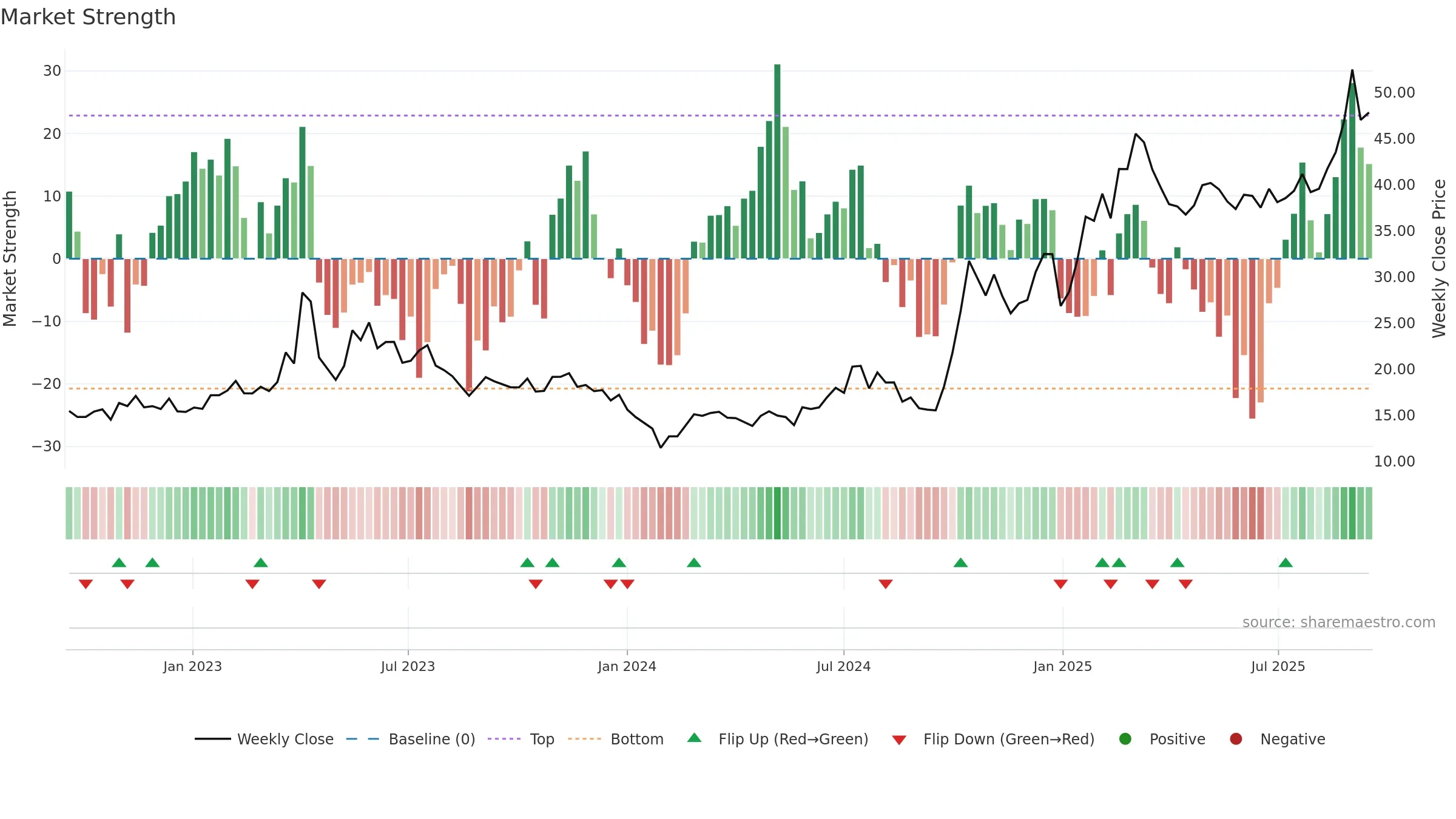Screen dimensions: 1456x819
Task: Click the Positive legend label
Action: point(1178,739)
